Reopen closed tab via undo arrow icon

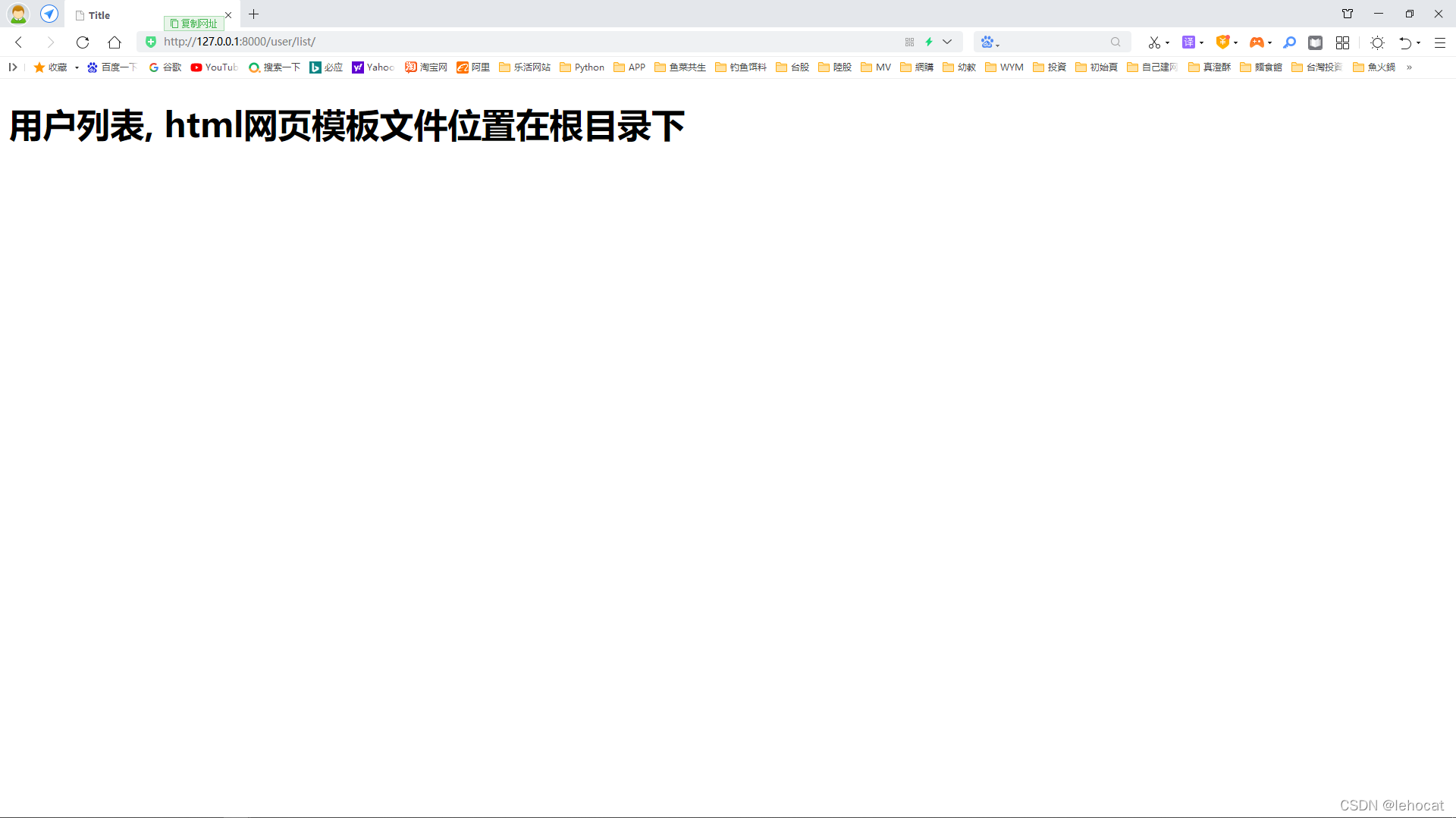click(x=1407, y=42)
